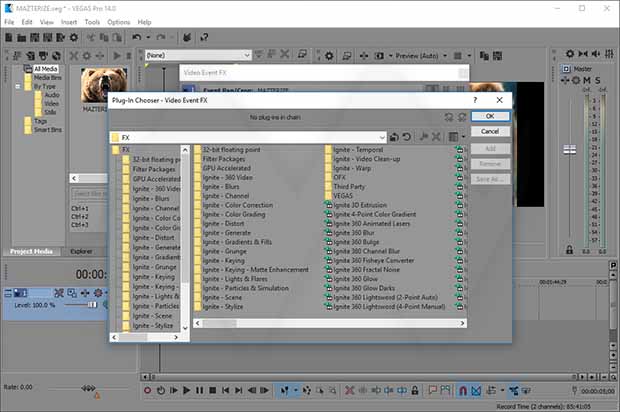Open Ignite - Lights & Flares folder in list
The width and height of the screenshot is (620, 412).
[236, 279]
